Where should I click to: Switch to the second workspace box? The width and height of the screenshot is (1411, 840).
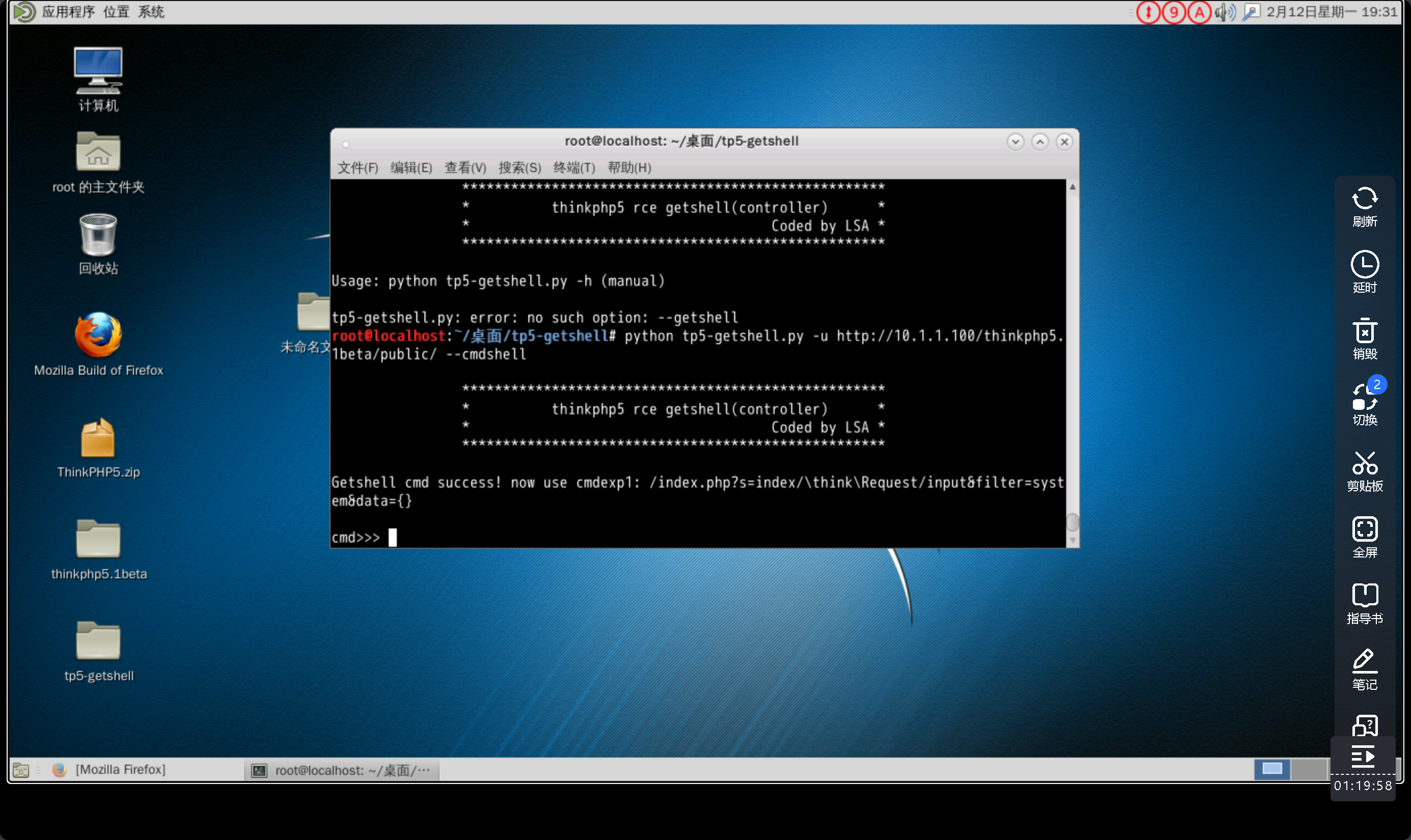pos(1309,769)
